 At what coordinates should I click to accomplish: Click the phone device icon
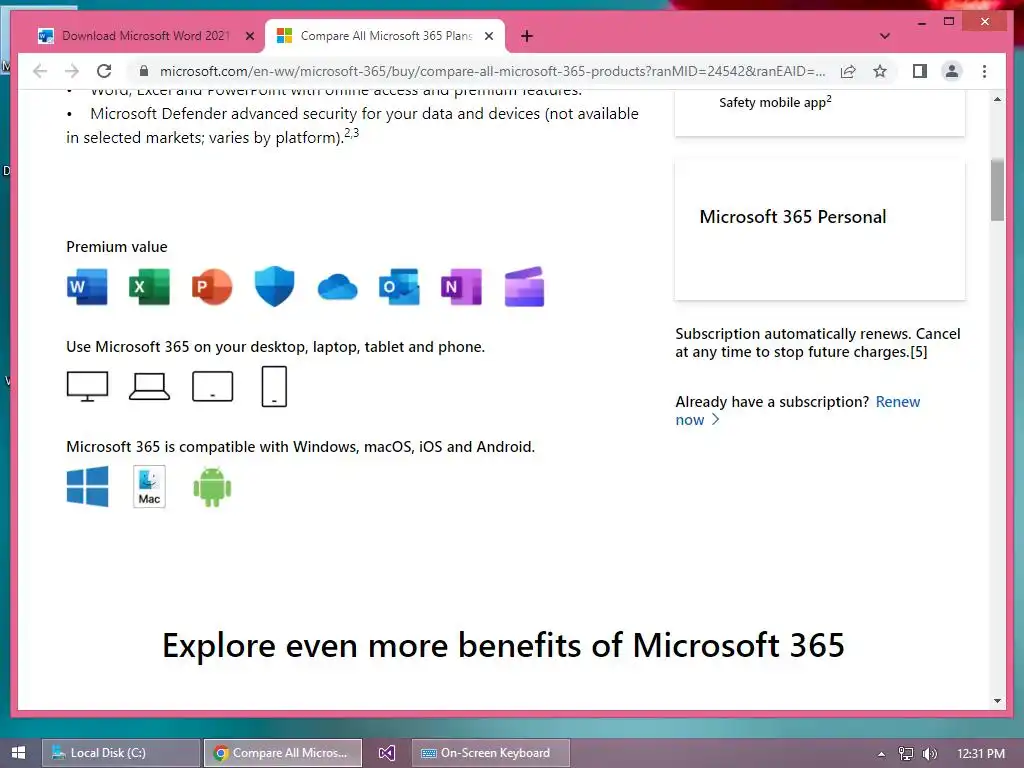coord(274,387)
